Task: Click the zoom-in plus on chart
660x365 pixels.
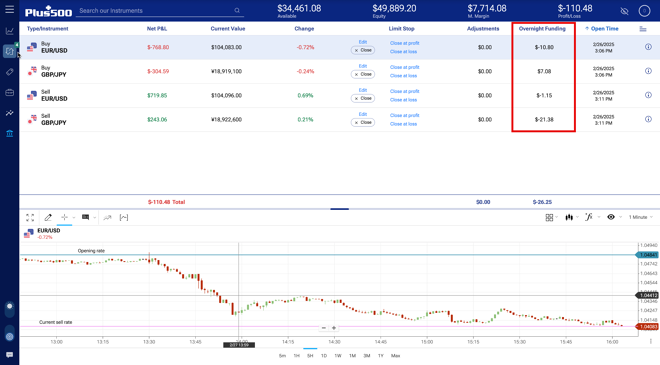Action: click(x=334, y=328)
